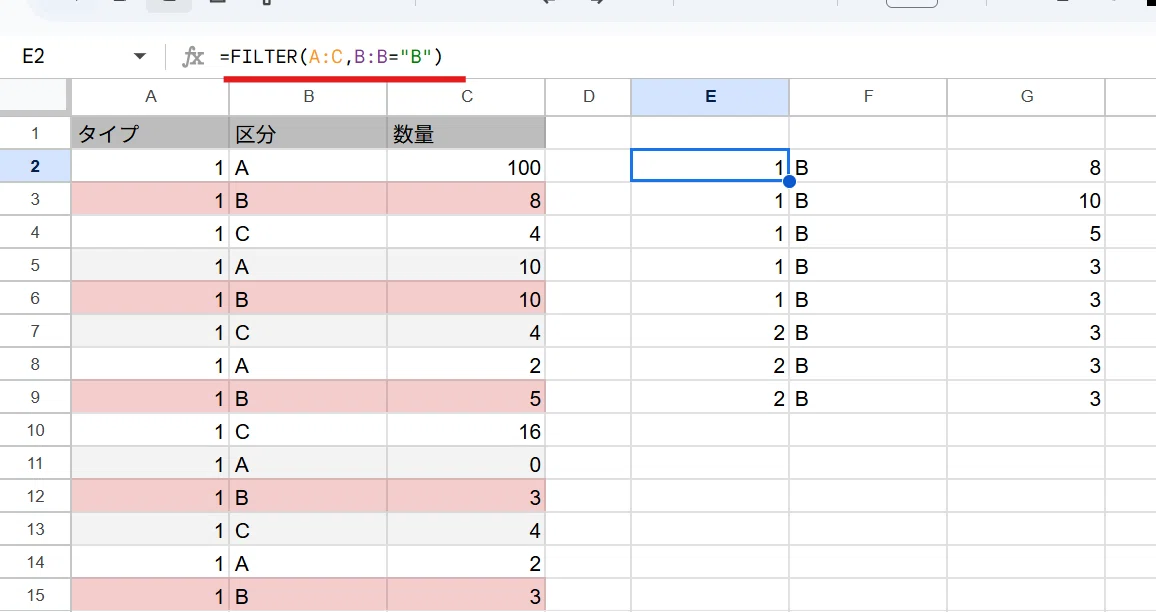Click cell G9 with value 3
The image size is (1156, 612).
pyautogui.click(x=1026, y=398)
